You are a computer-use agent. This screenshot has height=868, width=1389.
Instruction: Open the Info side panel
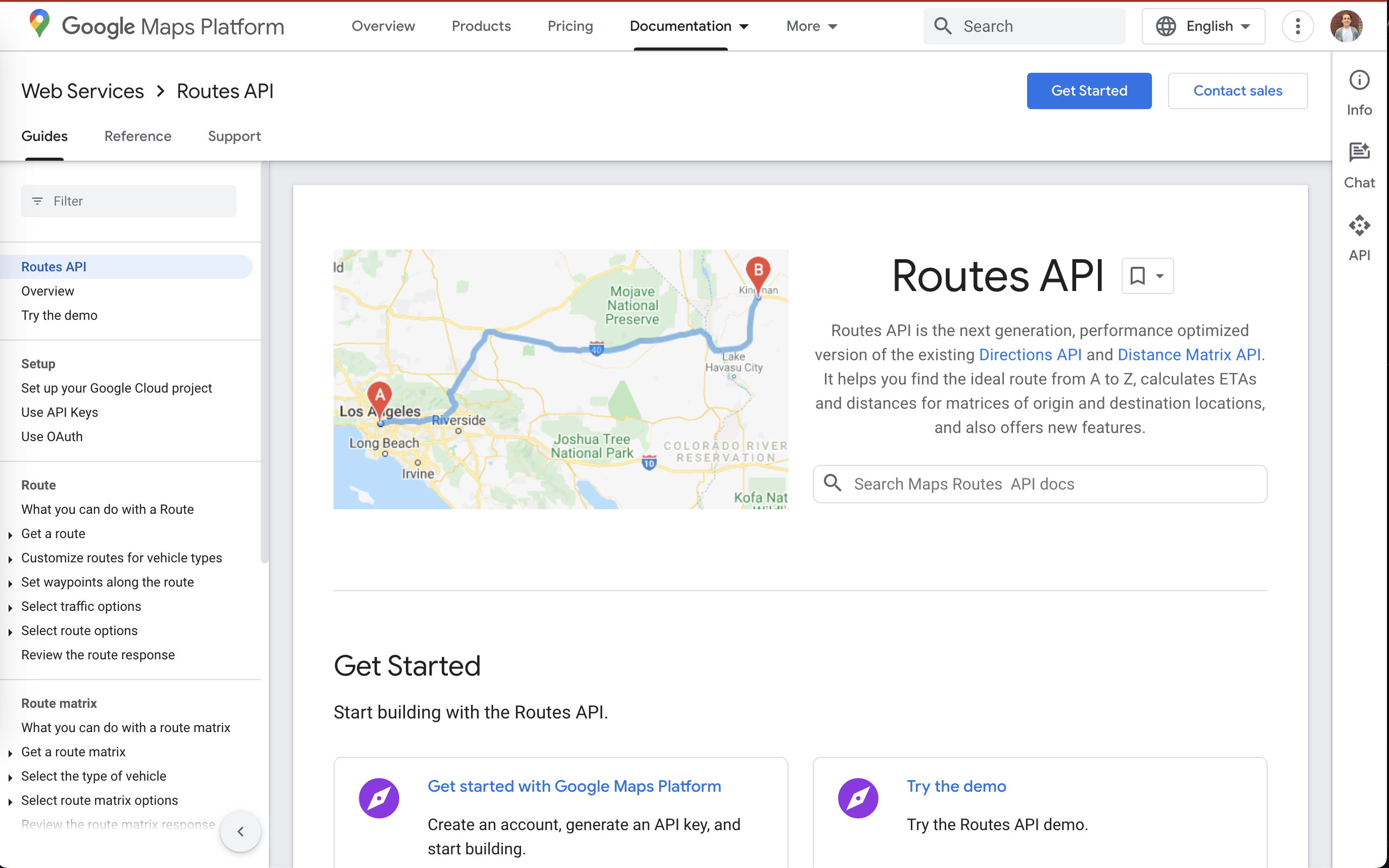[1359, 93]
